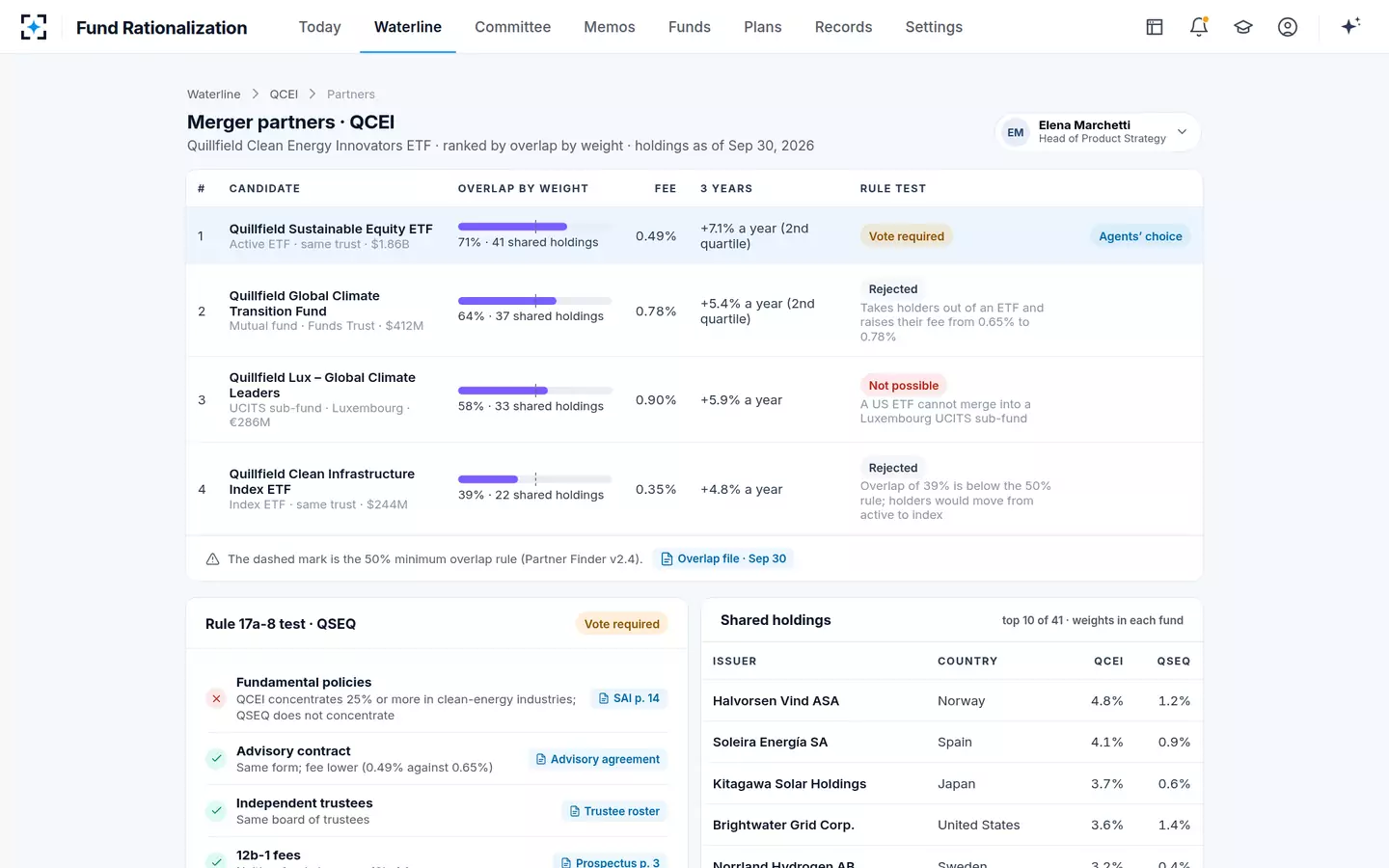Select the Kitagawa Solar Holdings row
Viewport: 1389px width, 868px height.
tap(952, 784)
